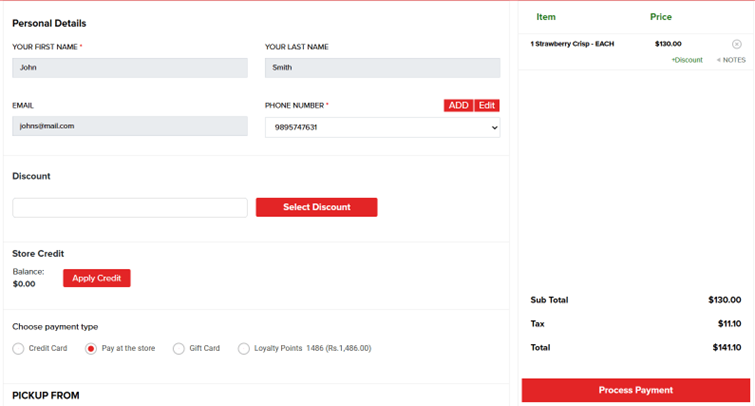Remove Strawberry Crisp item from cart

736,44
